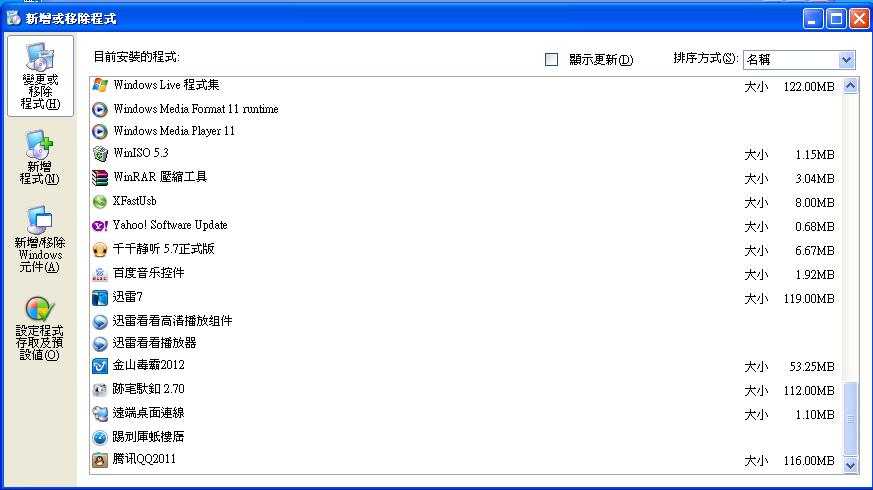
Task: Click the 迅雷看看播放器 icon
Action: (x=100, y=344)
